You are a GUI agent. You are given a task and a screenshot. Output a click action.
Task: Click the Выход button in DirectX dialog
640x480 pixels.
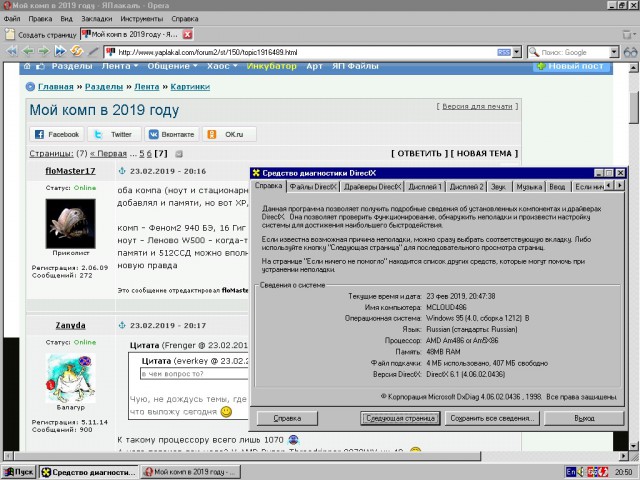tap(584, 418)
